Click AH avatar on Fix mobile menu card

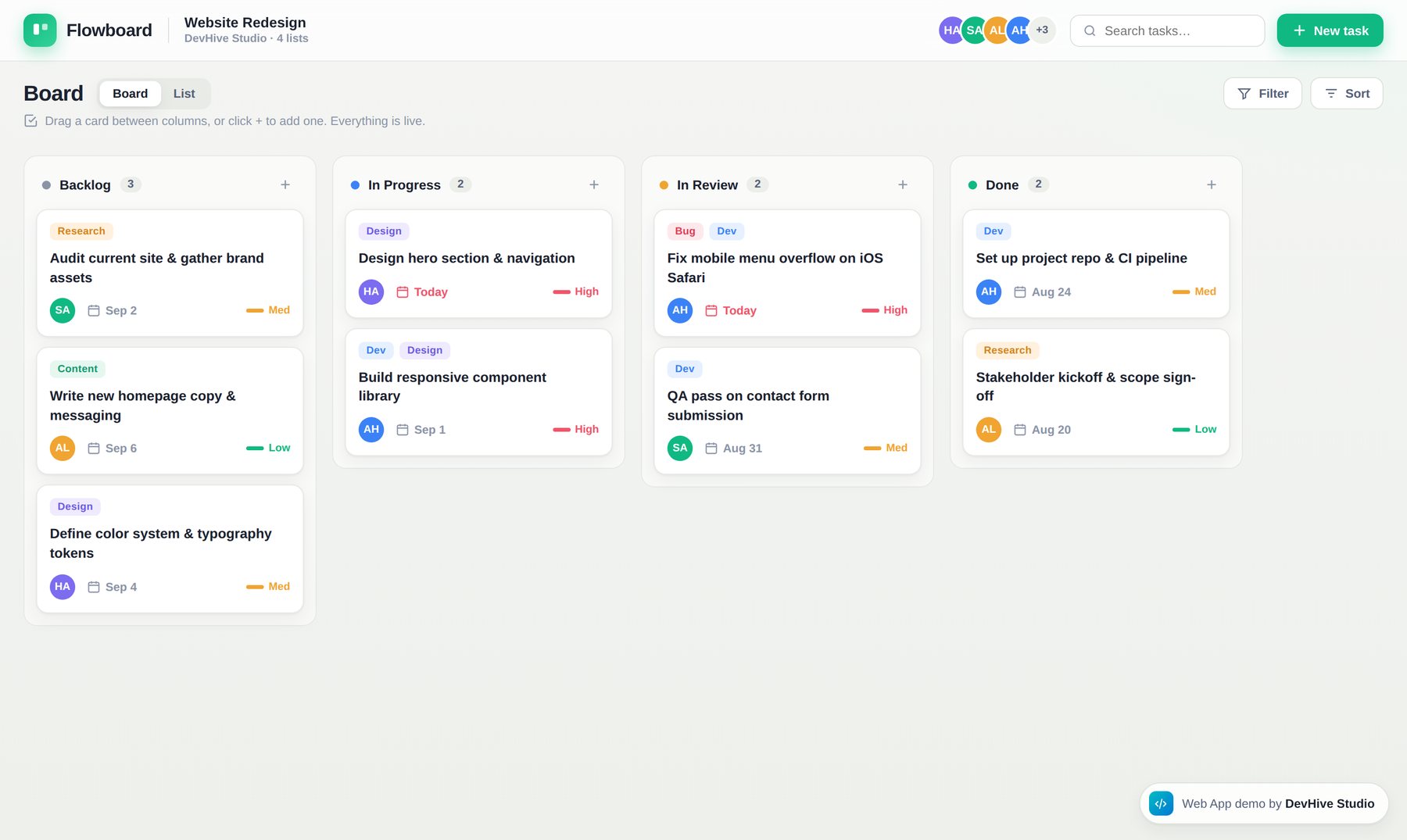pos(680,310)
